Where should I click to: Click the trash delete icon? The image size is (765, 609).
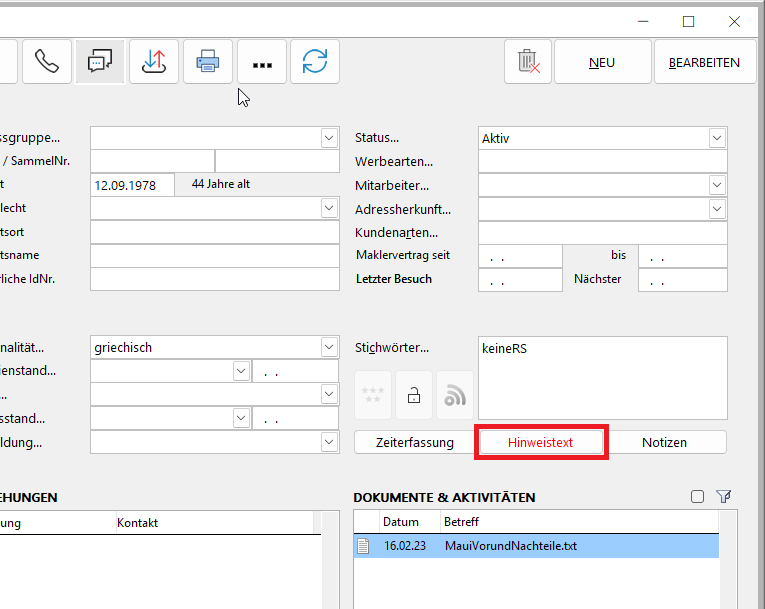pos(528,62)
